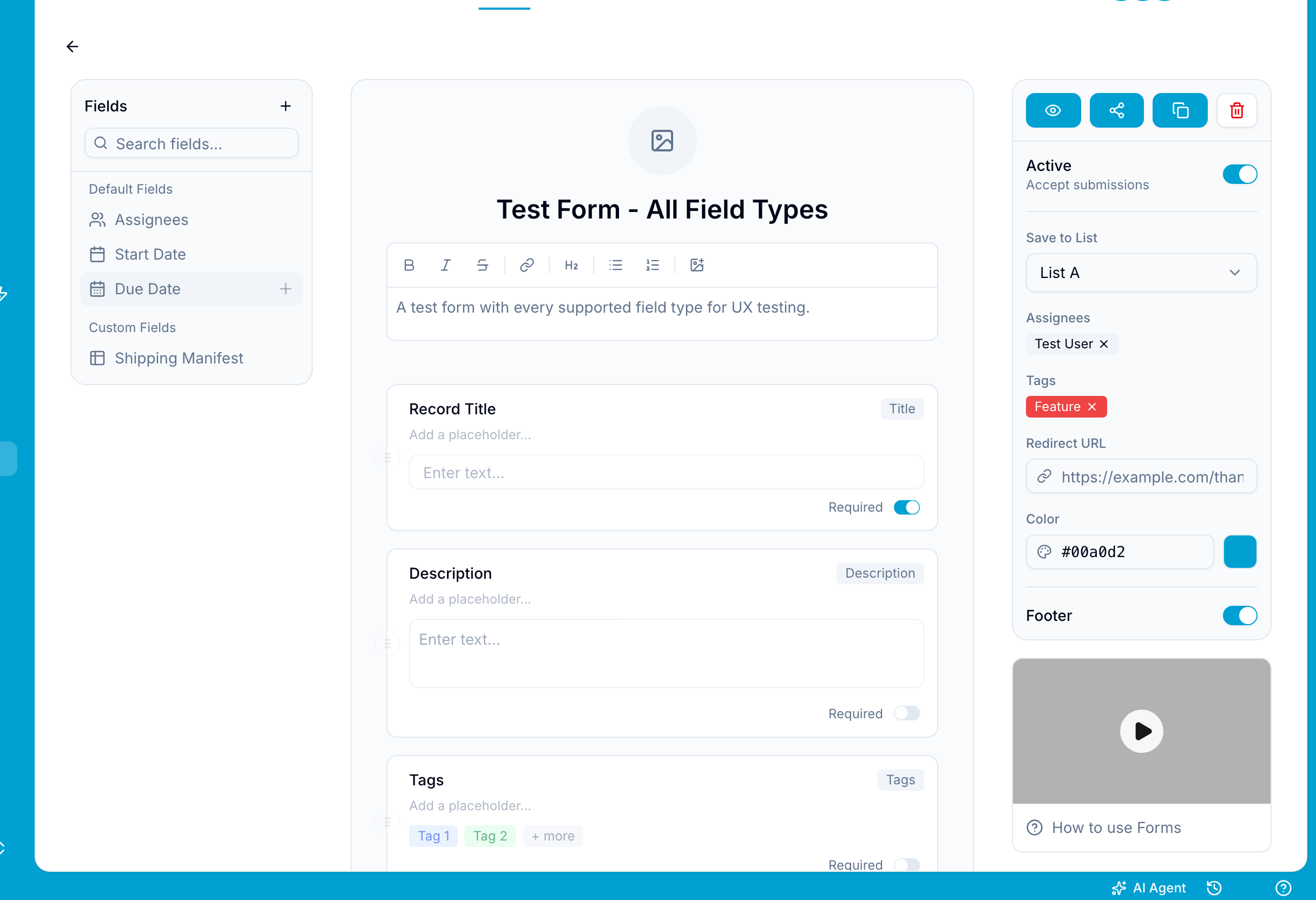This screenshot has height=900, width=1316.
Task: Focus the Search fields input
Action: click(192, 143)
